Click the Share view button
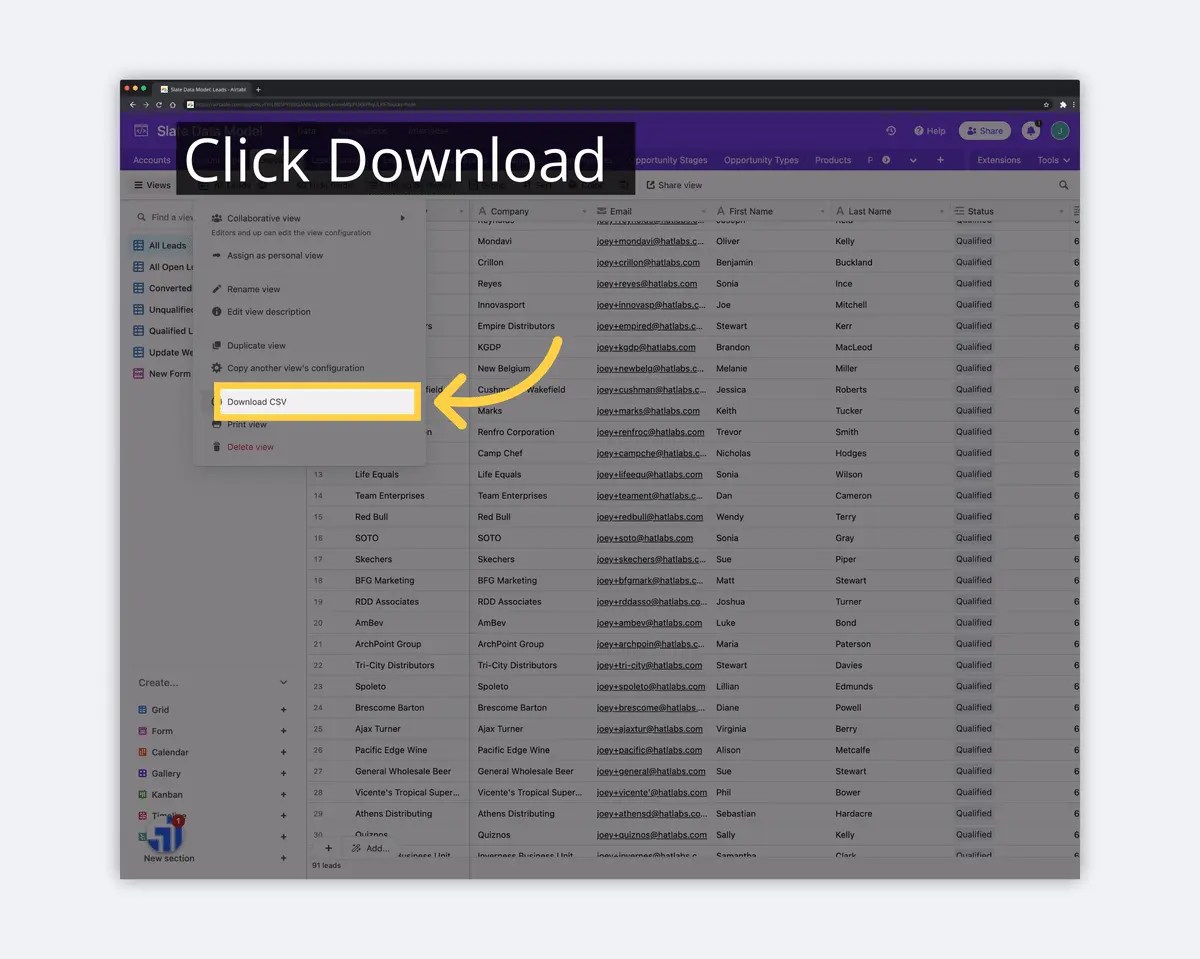Screen dimensions: 1200x959 pos(673,184)
